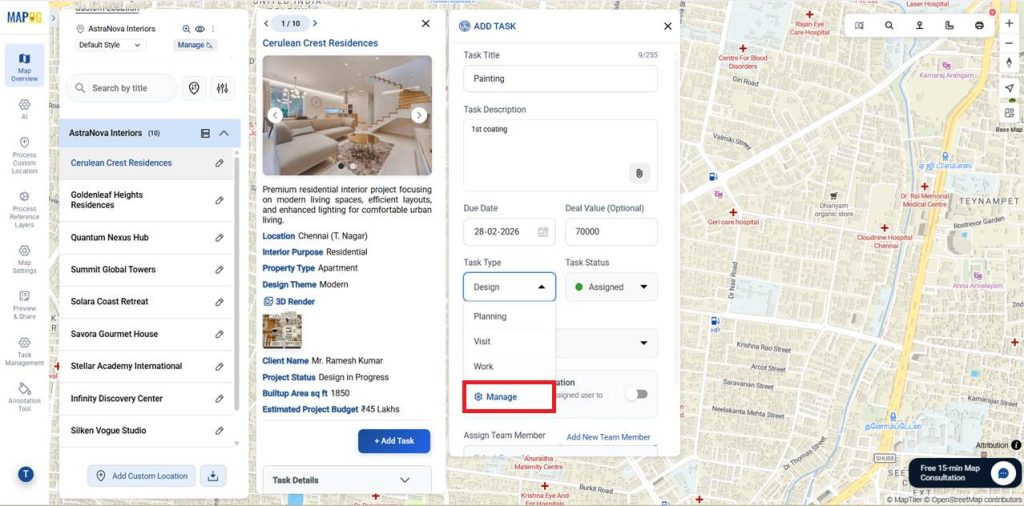
Task: Edit Silken Vogue Studio pencil icon
Action: (219, 431)
